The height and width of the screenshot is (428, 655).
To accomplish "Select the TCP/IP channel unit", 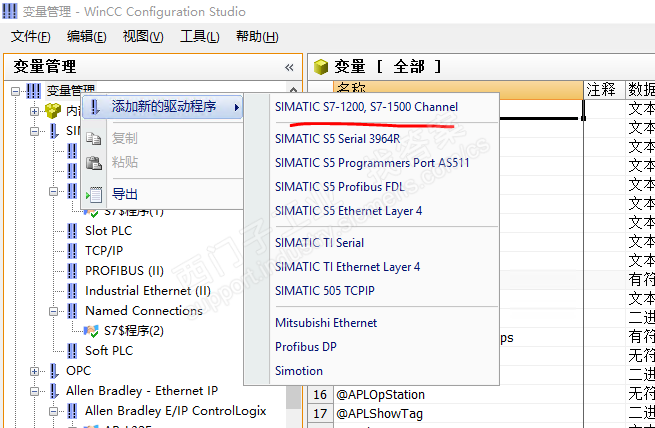I will coord(104,251).
